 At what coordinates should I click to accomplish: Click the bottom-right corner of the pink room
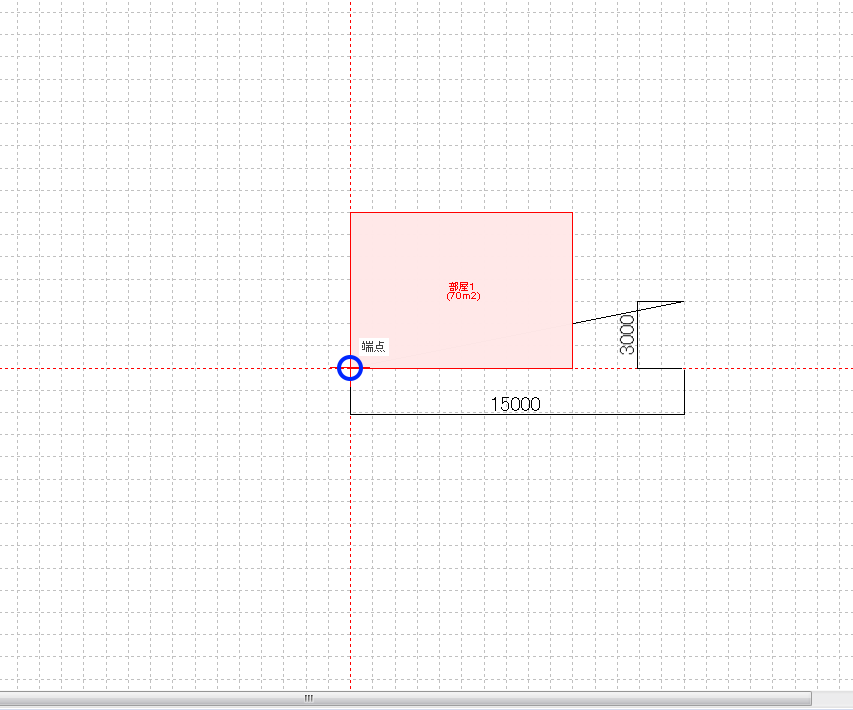tap(572, 368)
